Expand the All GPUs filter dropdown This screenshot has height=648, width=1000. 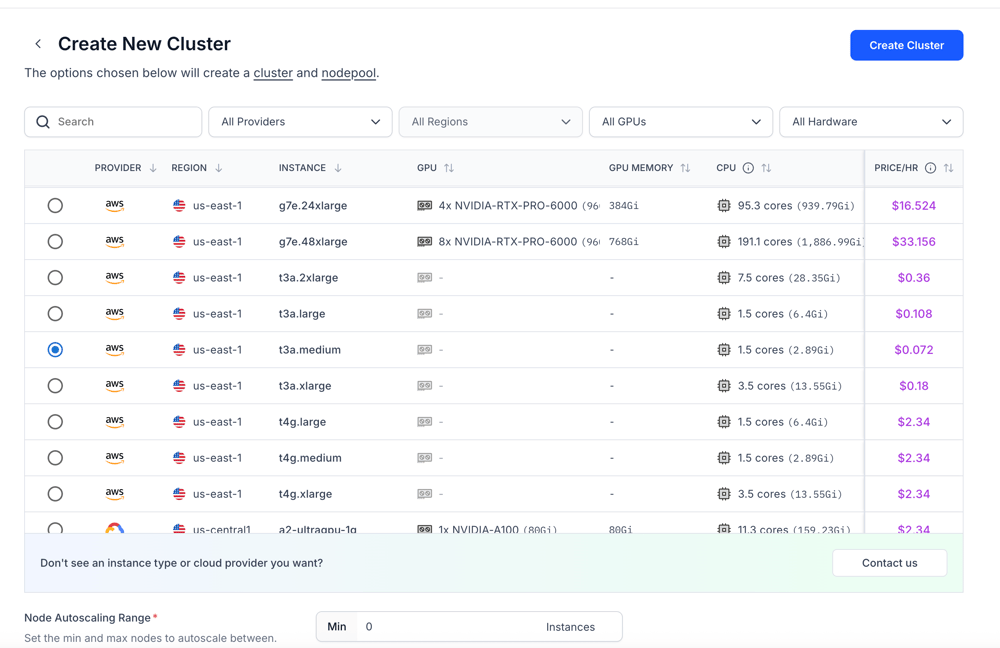680,122
